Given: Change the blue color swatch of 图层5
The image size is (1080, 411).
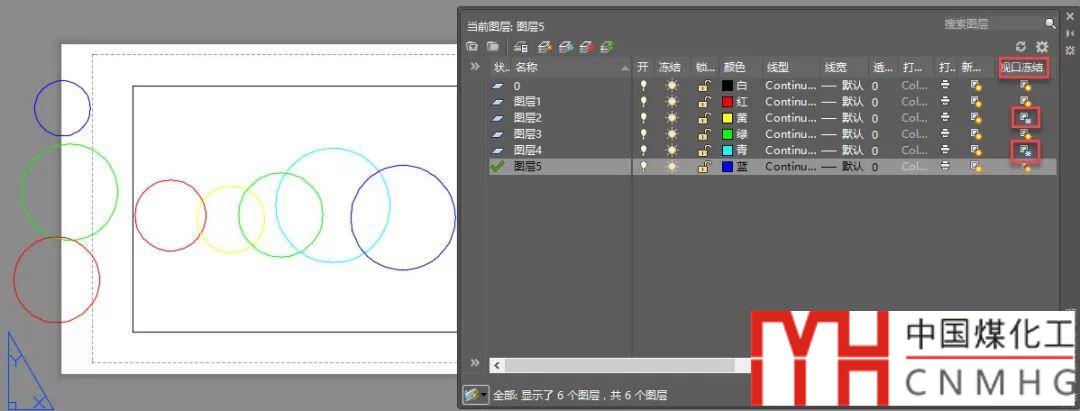Looking at the screenshot, I should [x=728, y=166].
